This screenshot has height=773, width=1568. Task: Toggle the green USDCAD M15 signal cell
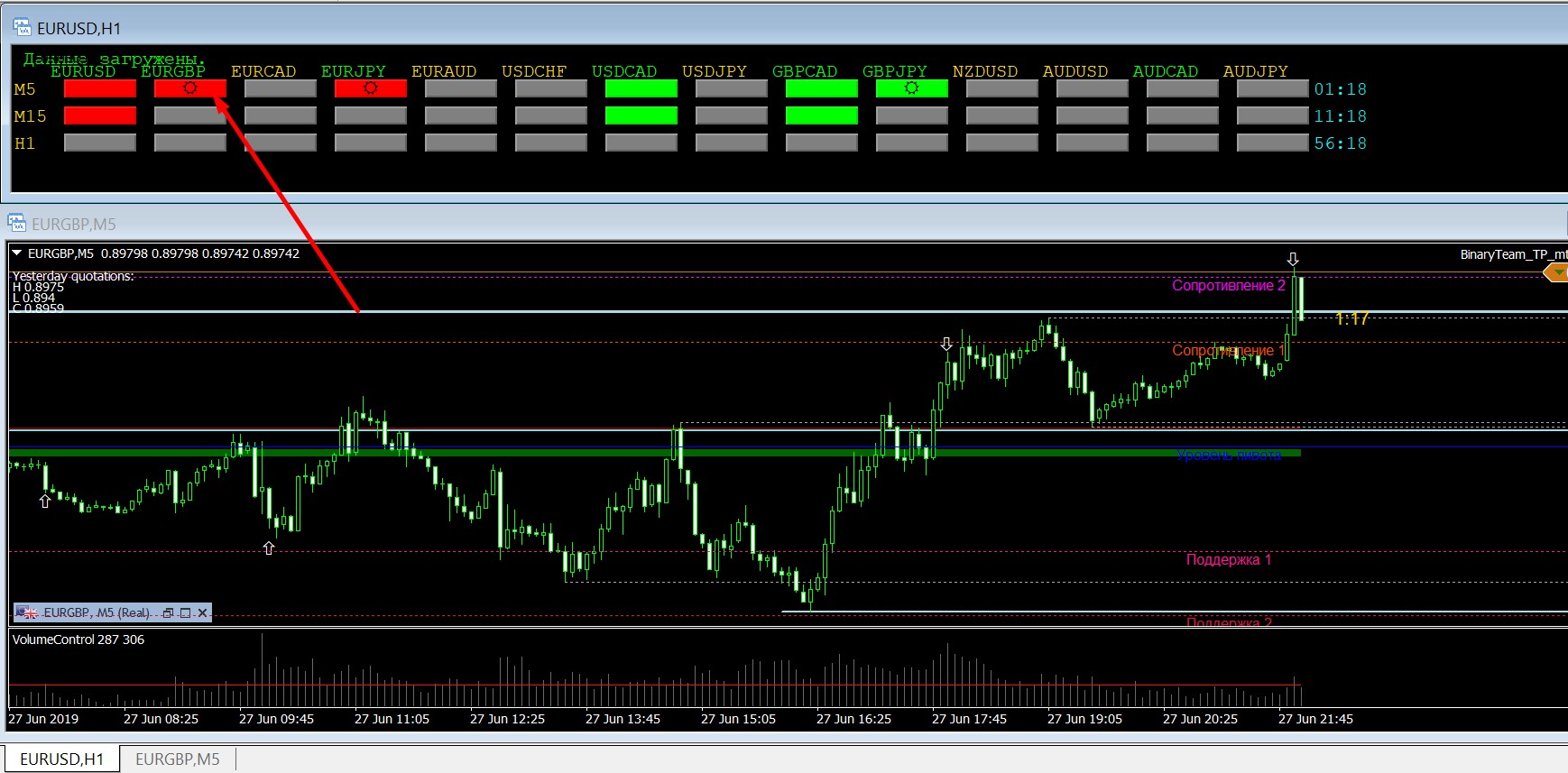(x=641, y=115)
